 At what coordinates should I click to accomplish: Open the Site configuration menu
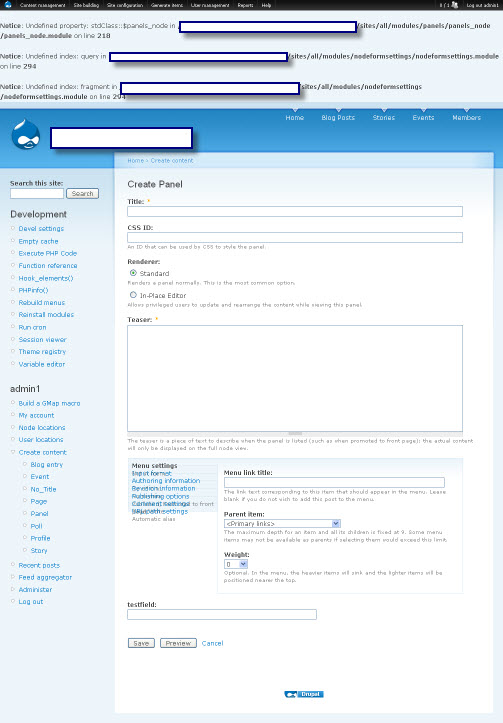pos(124,5)
